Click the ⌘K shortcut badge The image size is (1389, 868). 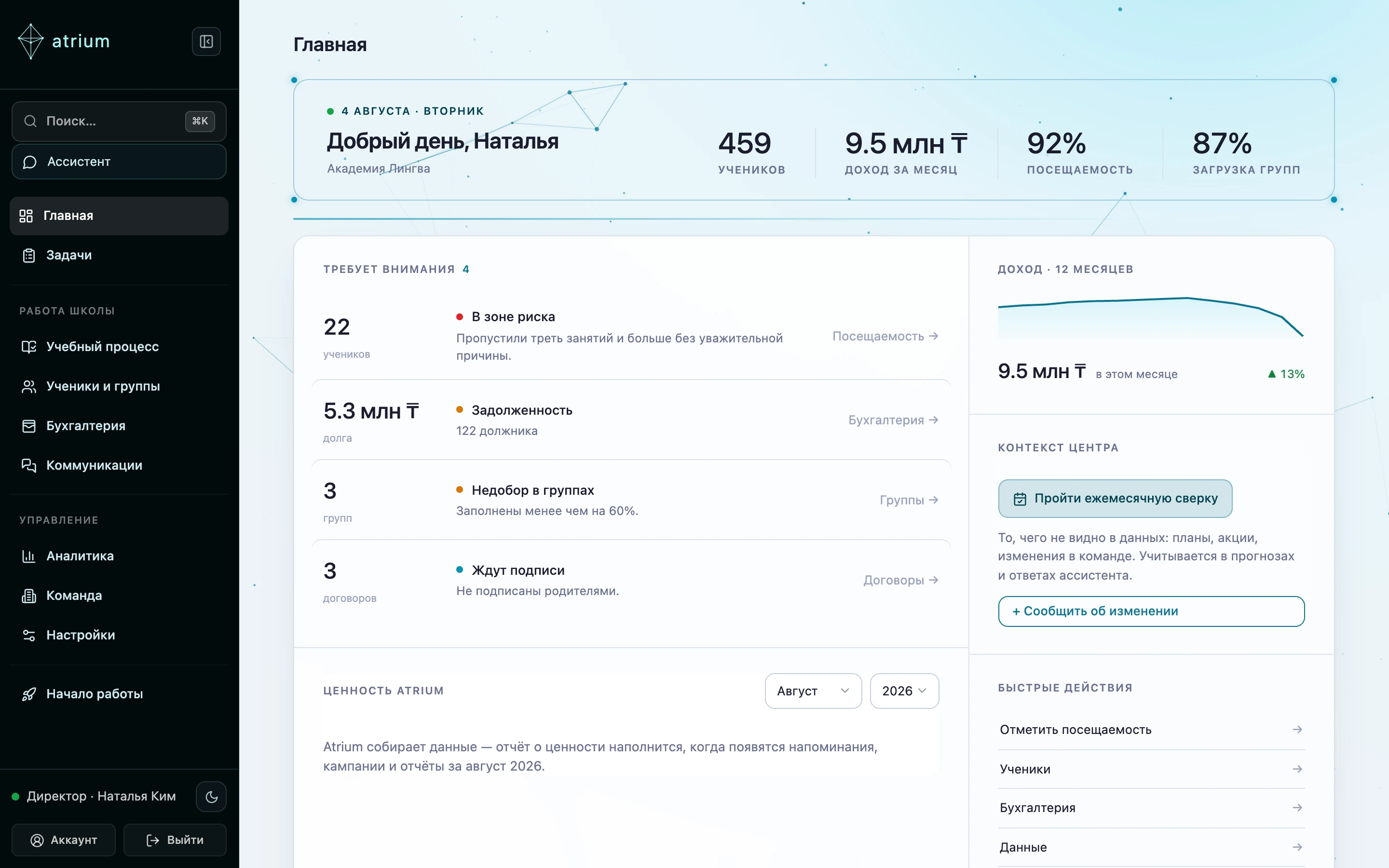click(x=200, y=121)
